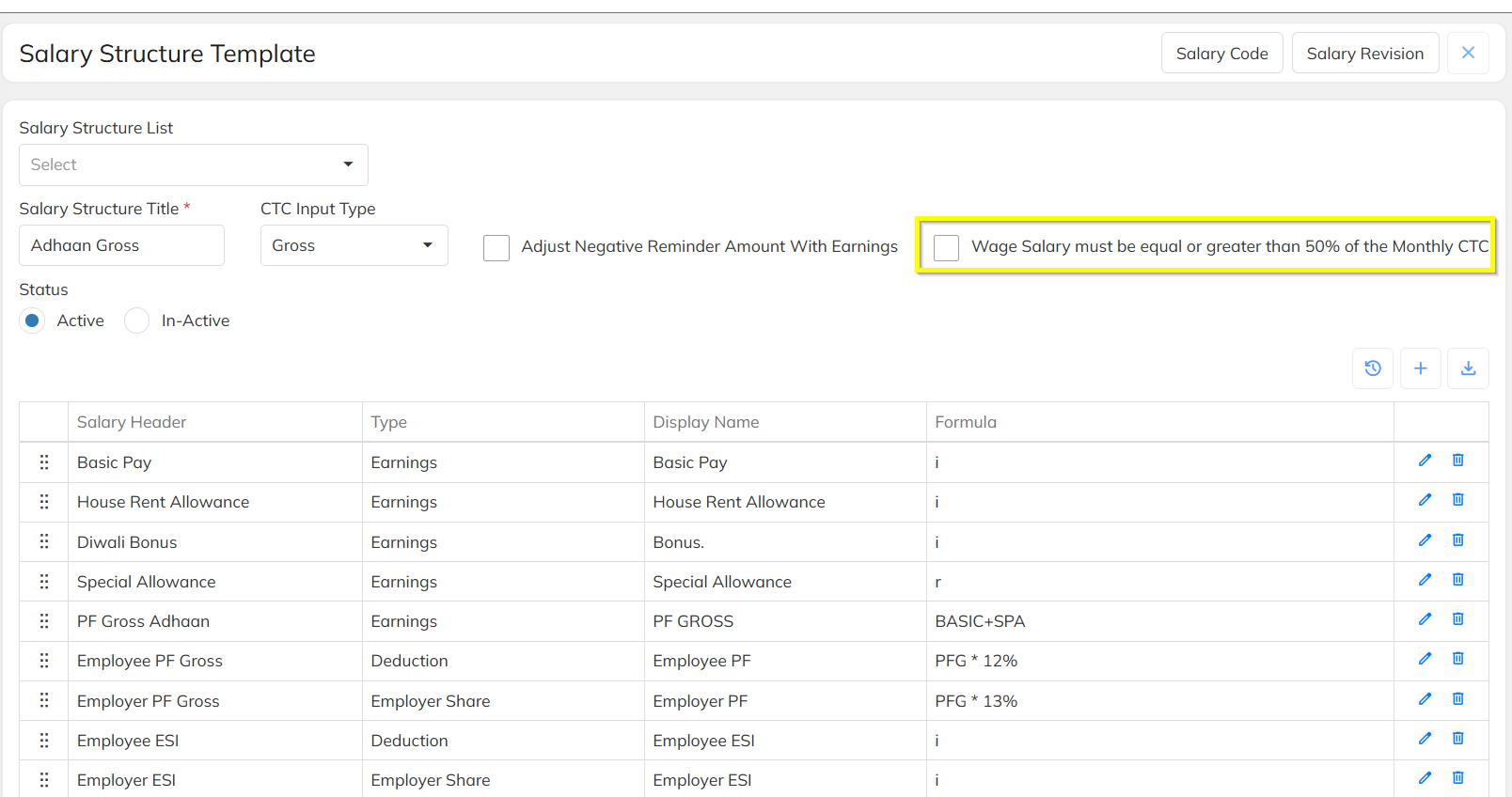Check the Wage Salary 50% CTC checkbox
Viewport: 1512px width, 797px height.
point(946,247)
